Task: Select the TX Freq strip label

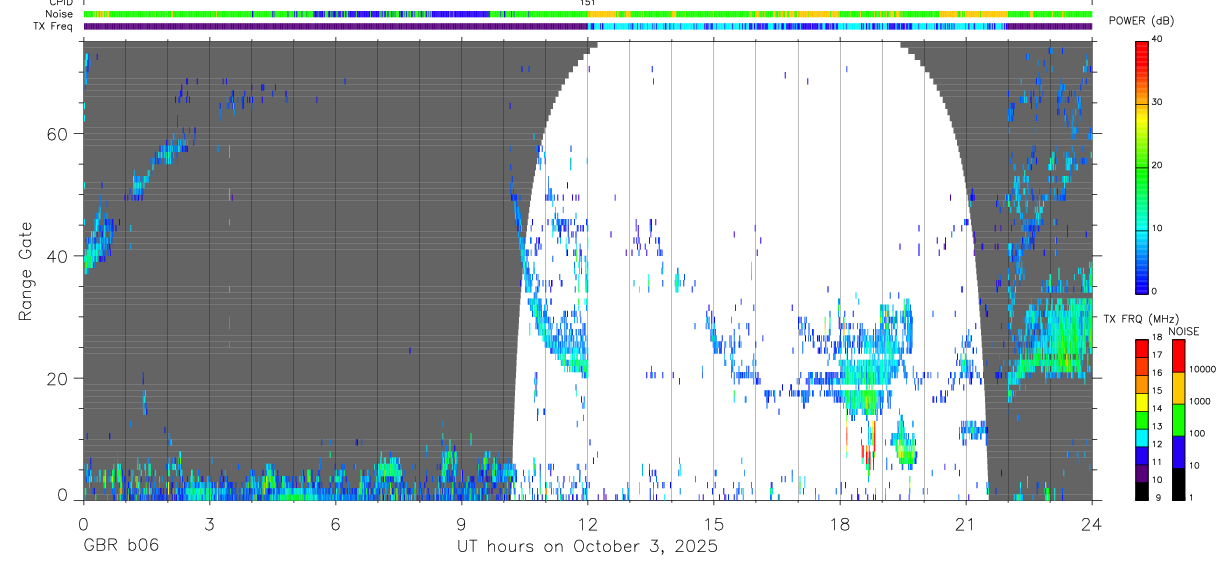Action: click(55, 27)
